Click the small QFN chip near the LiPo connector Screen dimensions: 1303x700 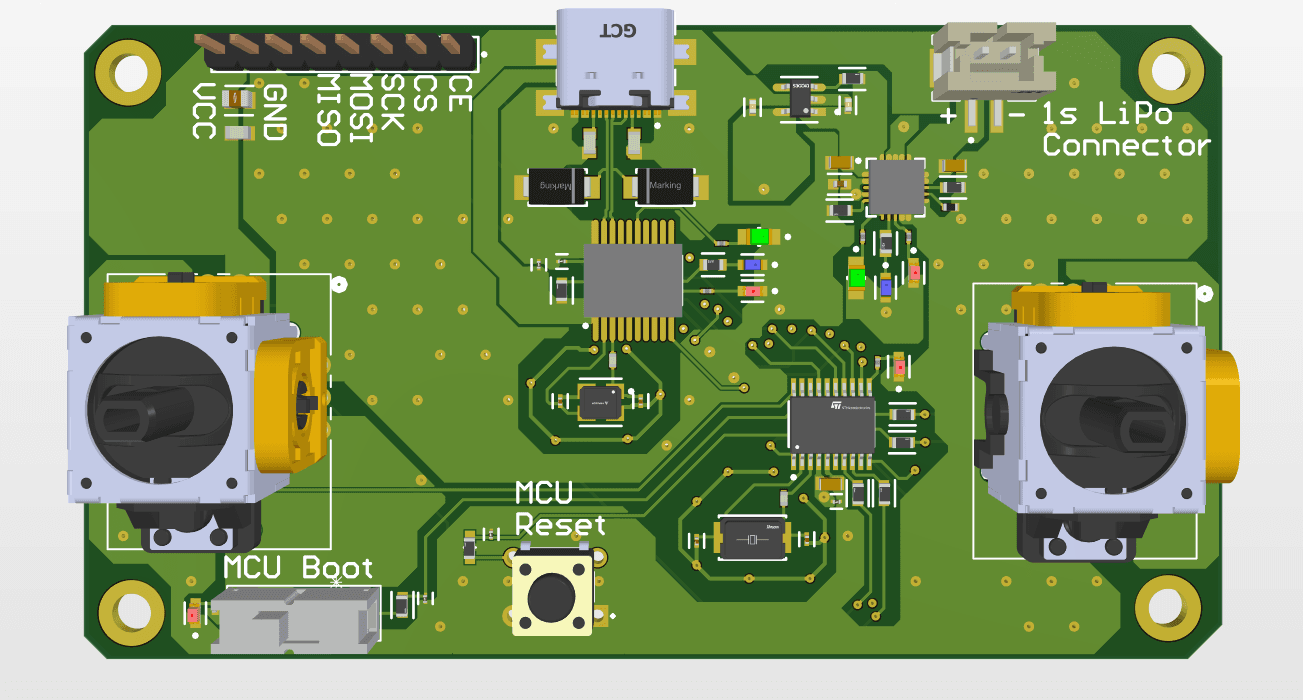pyautogui.click(x=895, y=185)
